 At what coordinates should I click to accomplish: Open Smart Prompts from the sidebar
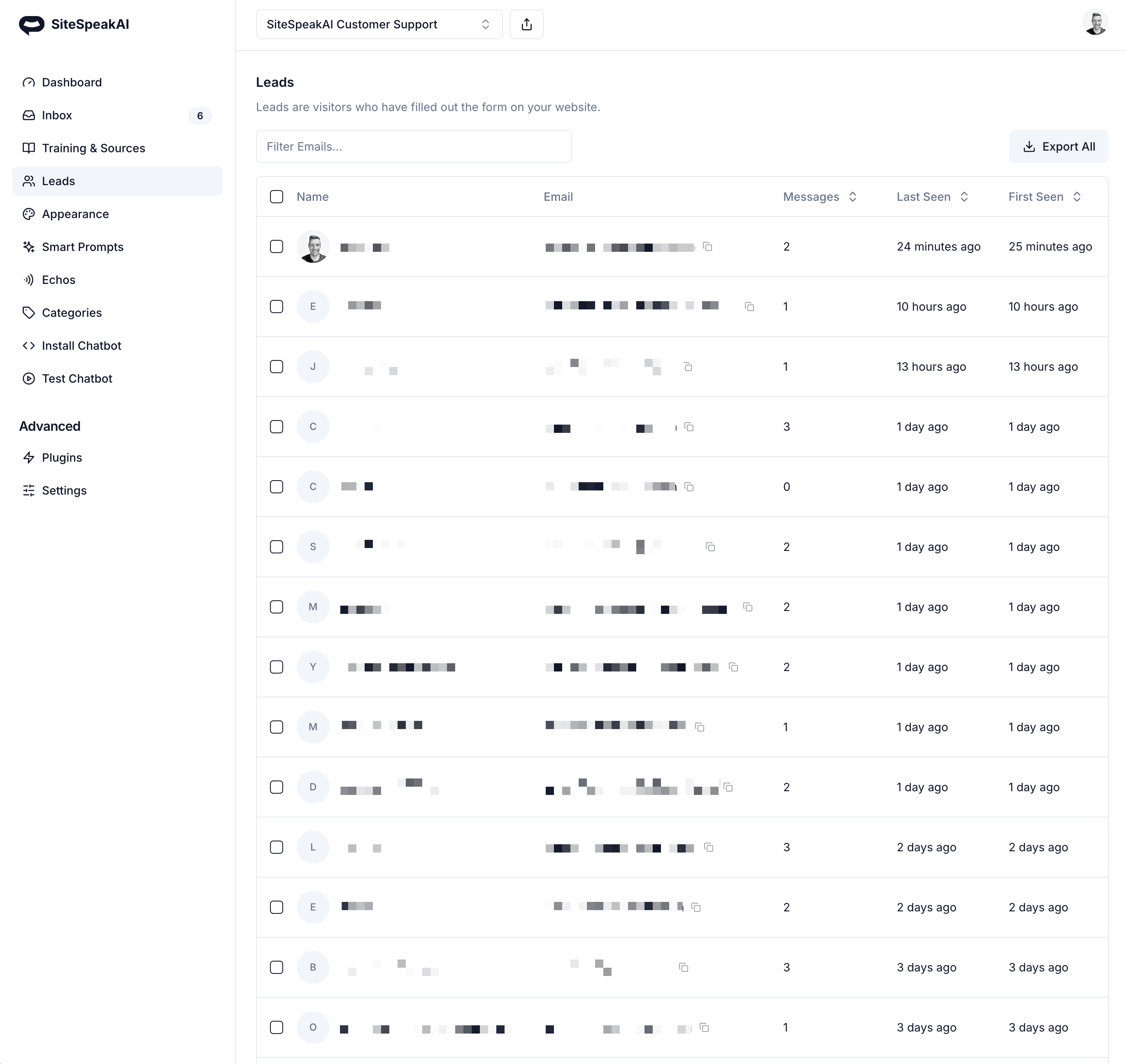82,247
